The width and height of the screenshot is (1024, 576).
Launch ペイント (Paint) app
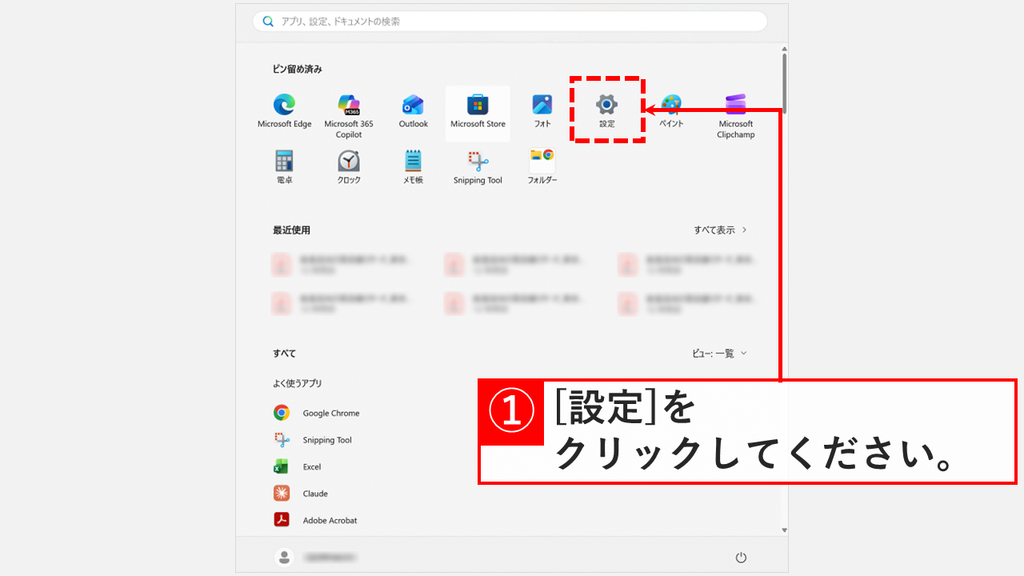pos(671,111)
